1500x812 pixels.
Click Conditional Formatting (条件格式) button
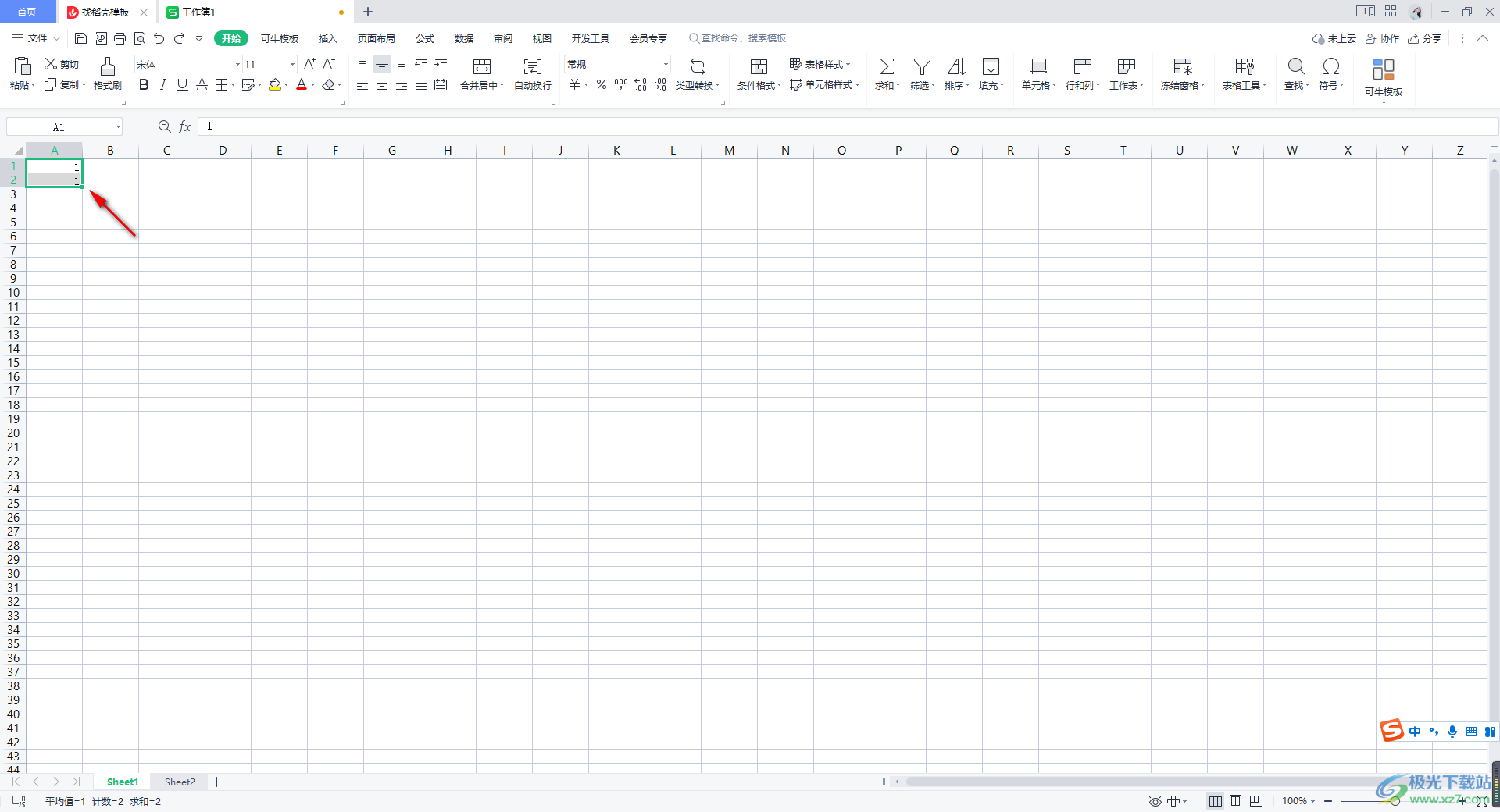pyautogui.click(x=759, y=74)
